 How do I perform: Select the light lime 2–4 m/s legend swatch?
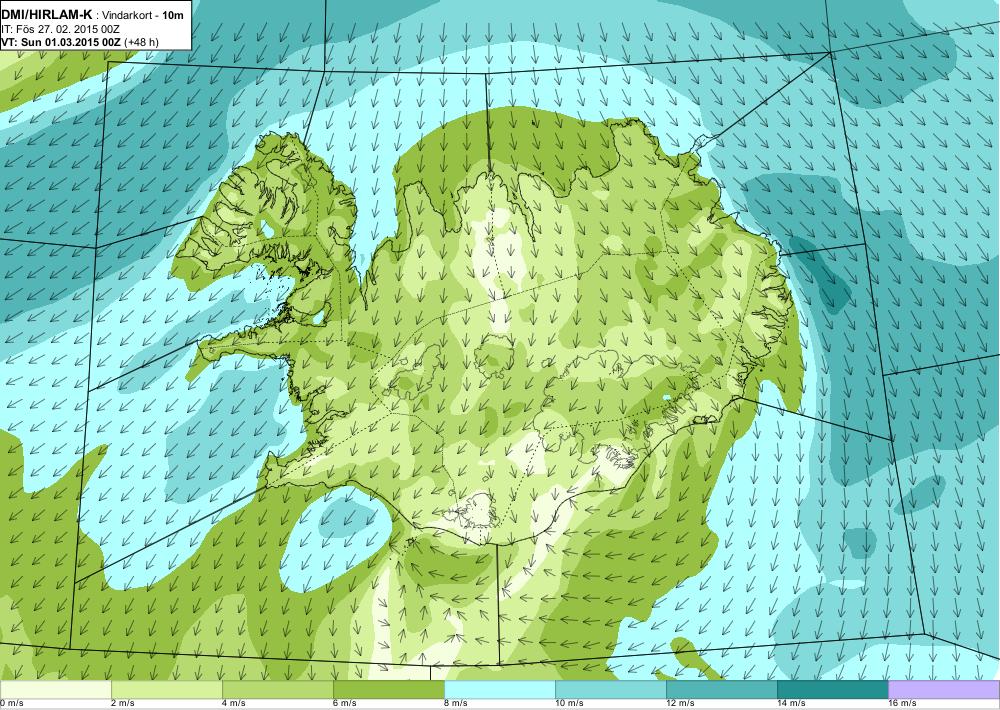click(x=166, y=690)
